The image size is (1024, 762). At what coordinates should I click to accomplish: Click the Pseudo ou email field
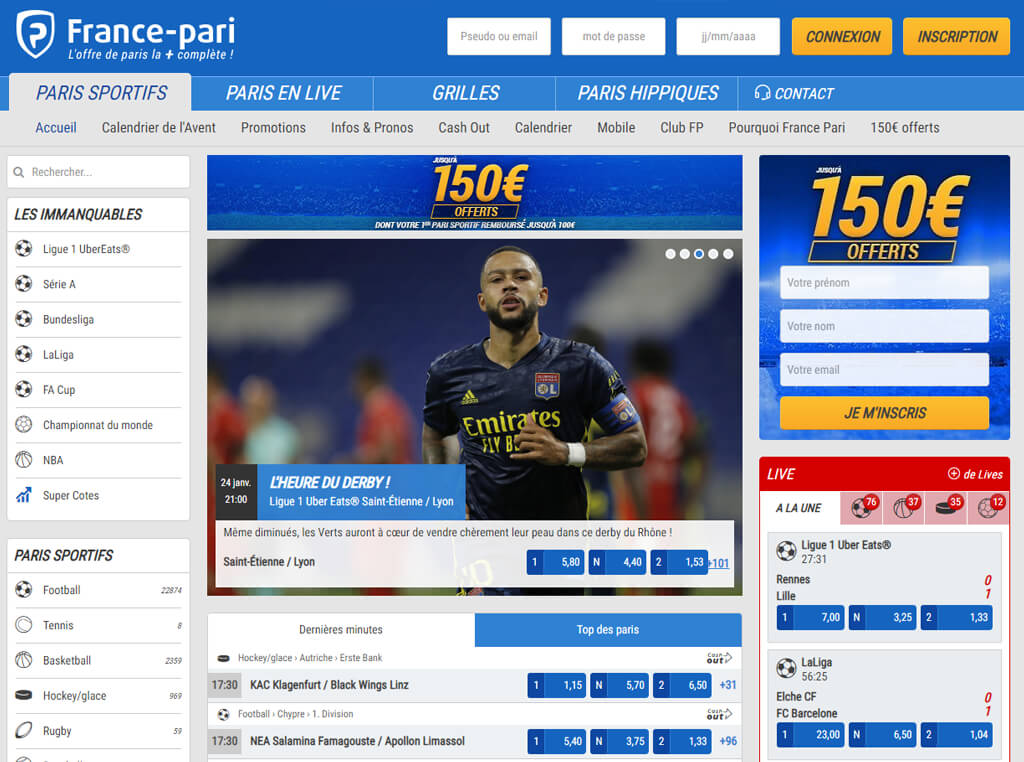(x=499, y=37)
